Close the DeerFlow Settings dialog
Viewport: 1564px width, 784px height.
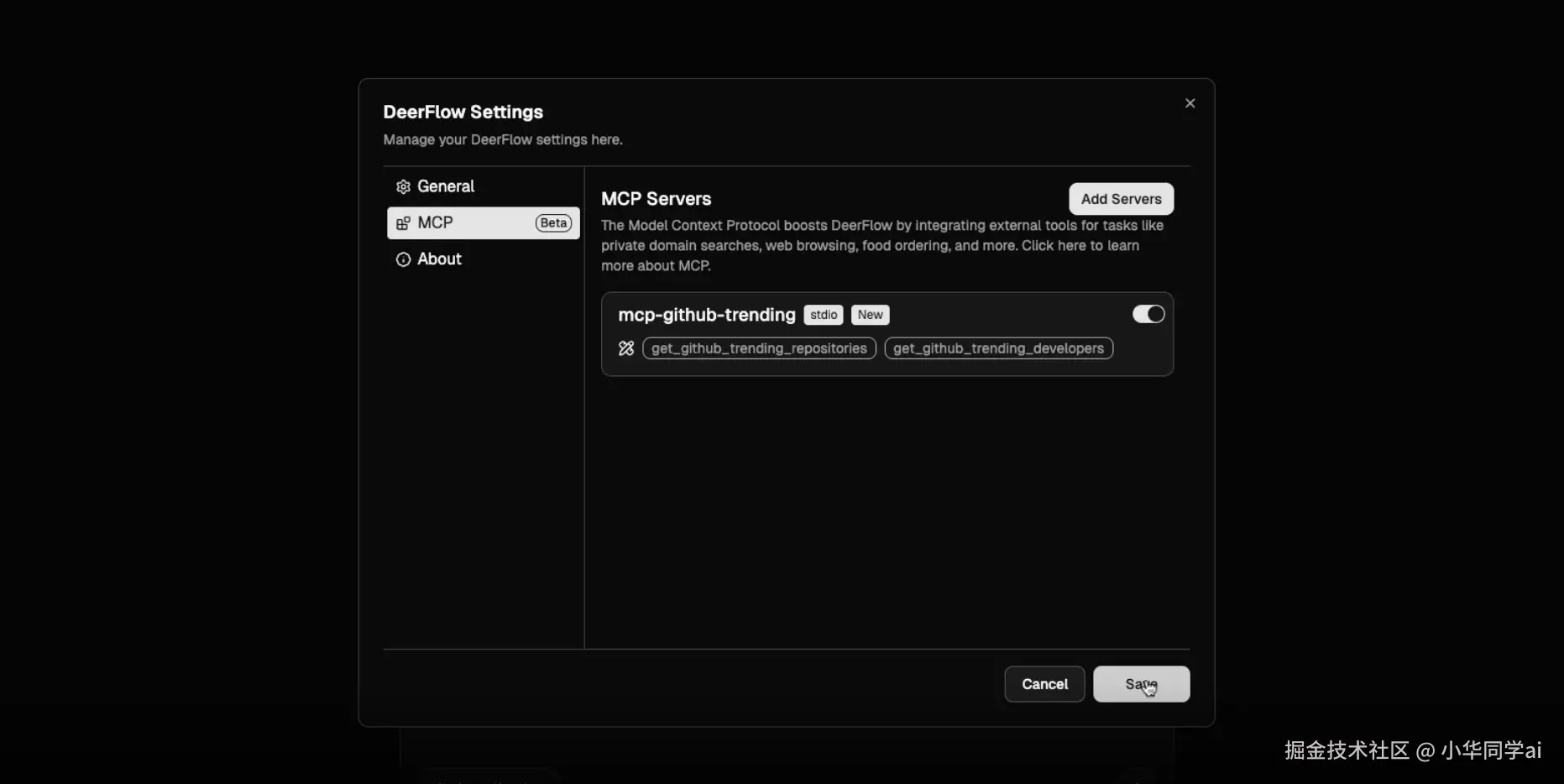coord(1190,103)
